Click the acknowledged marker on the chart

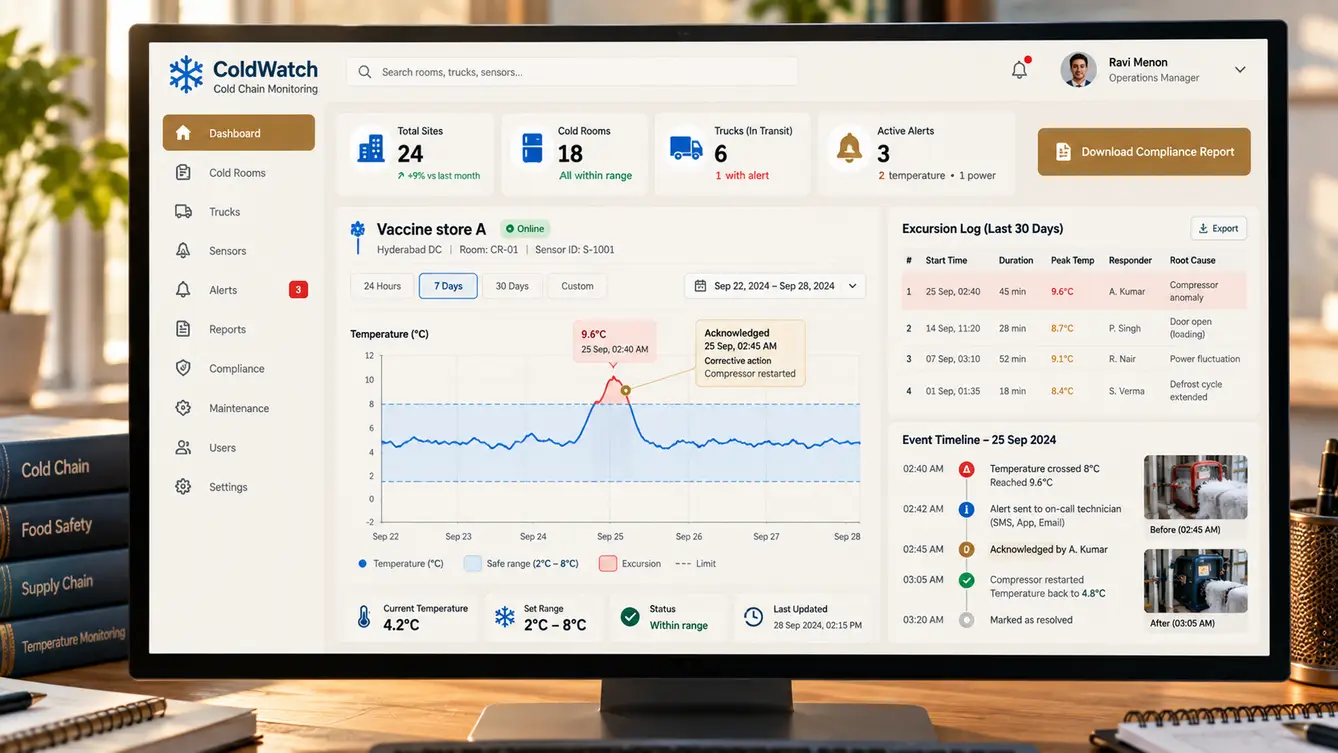pos(625,391)
